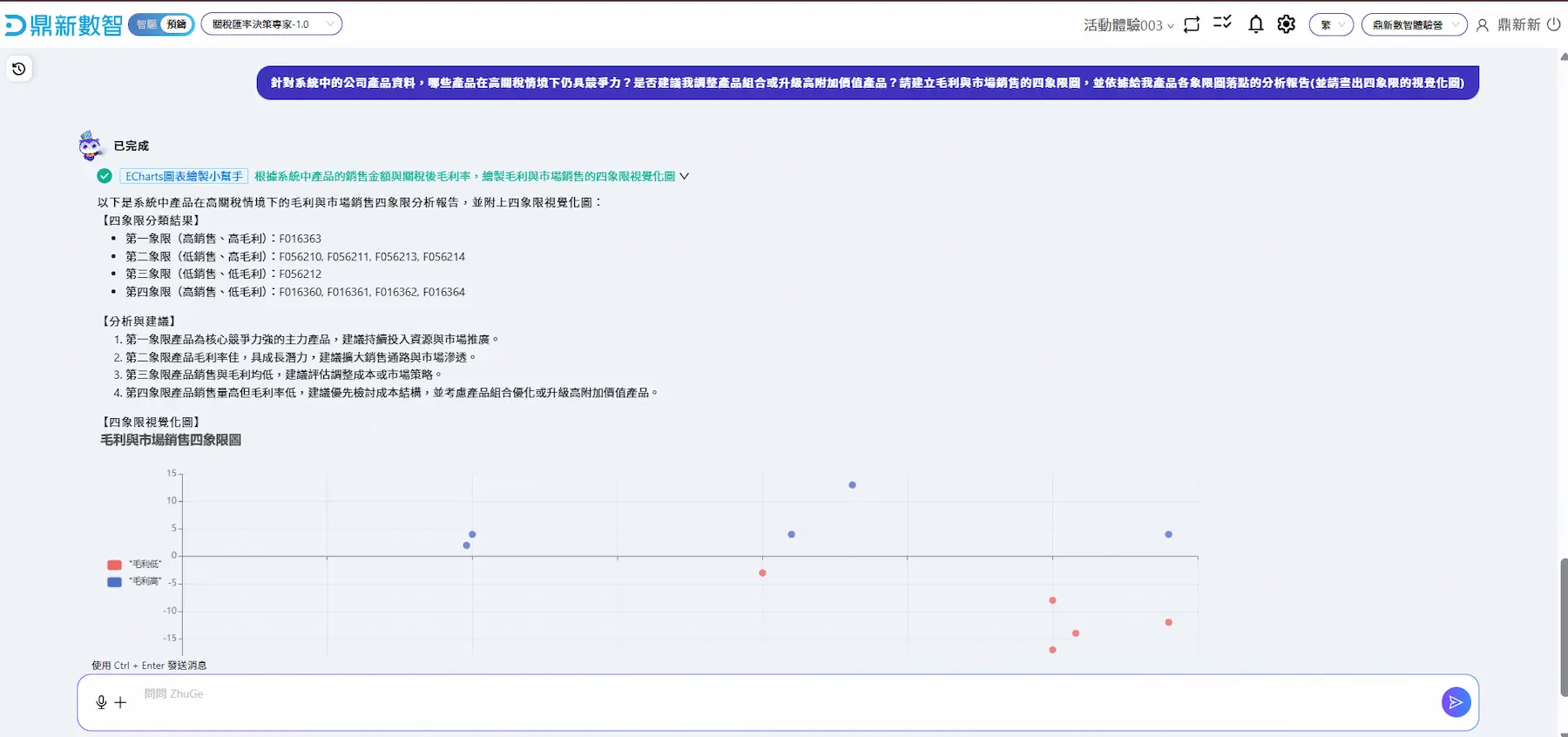Collapse the ECharts step details chevron

pyautogui.click(x=685, y=176)
